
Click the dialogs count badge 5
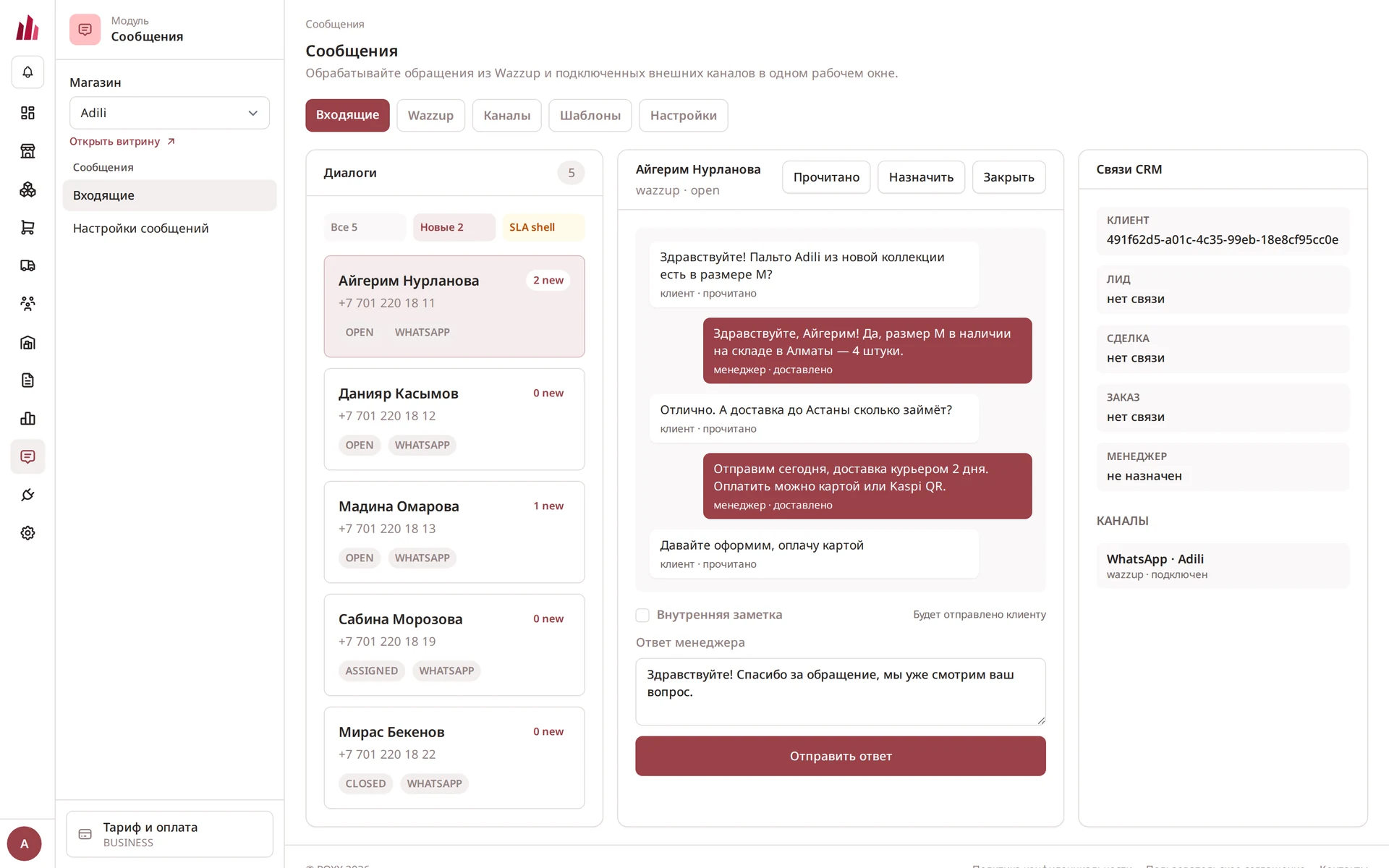tap(571, 173)
